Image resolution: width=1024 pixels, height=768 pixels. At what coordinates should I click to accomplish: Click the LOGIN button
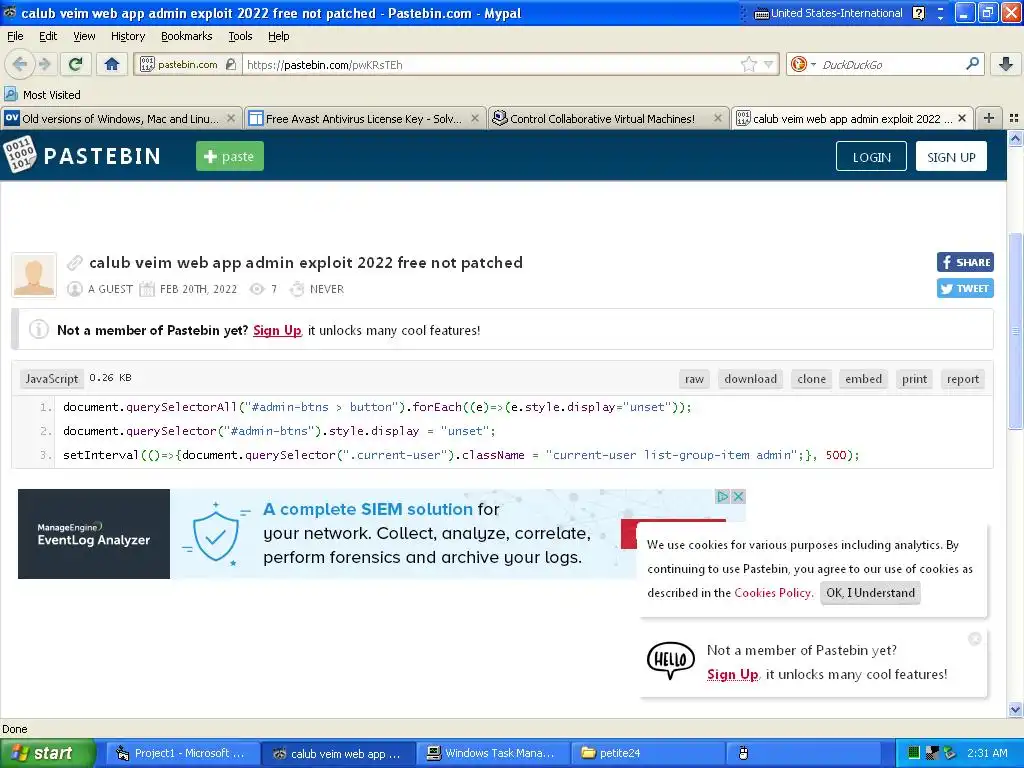(871, 157)
